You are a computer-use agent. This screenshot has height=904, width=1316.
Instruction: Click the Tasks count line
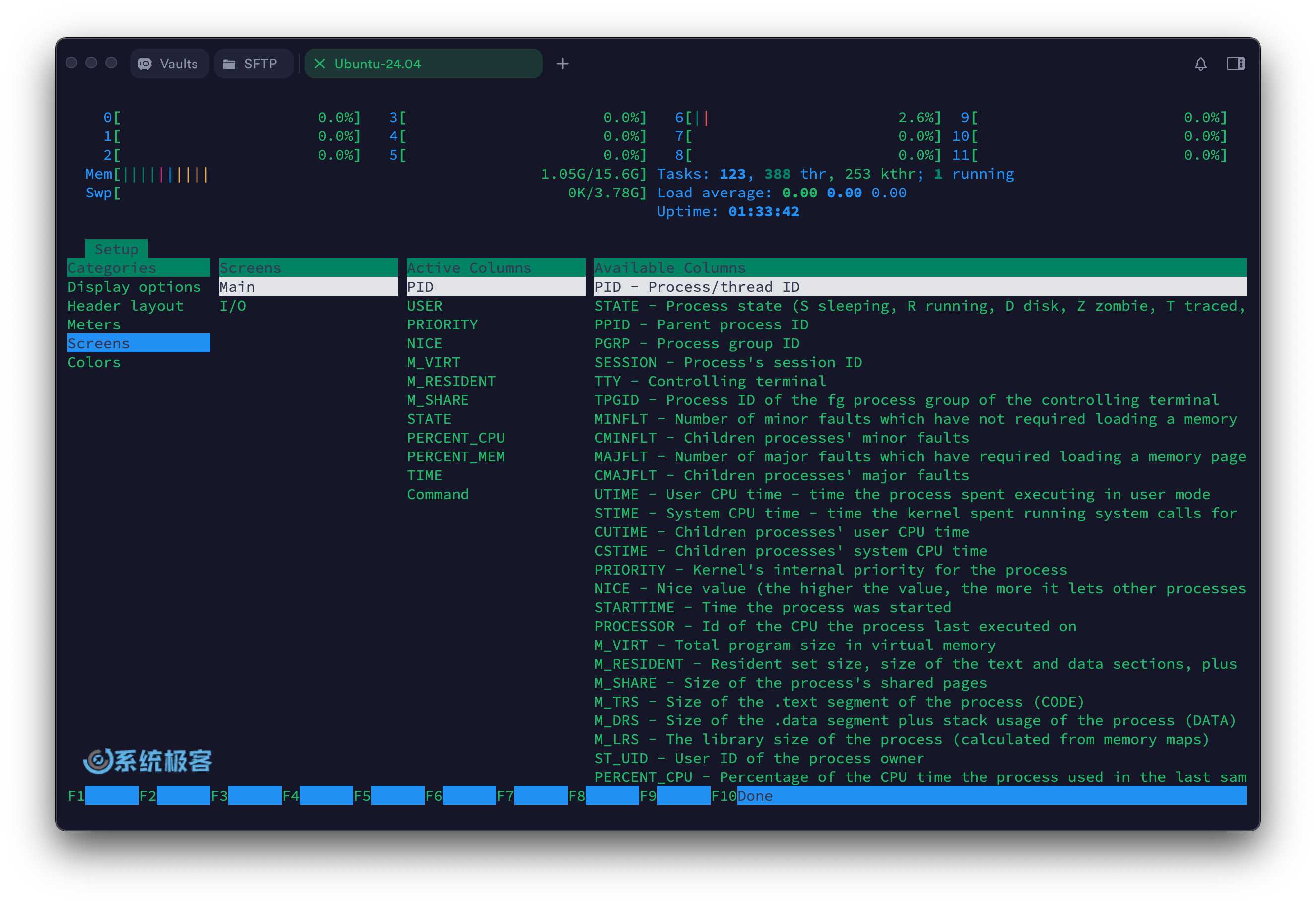(x=836, y=175)
